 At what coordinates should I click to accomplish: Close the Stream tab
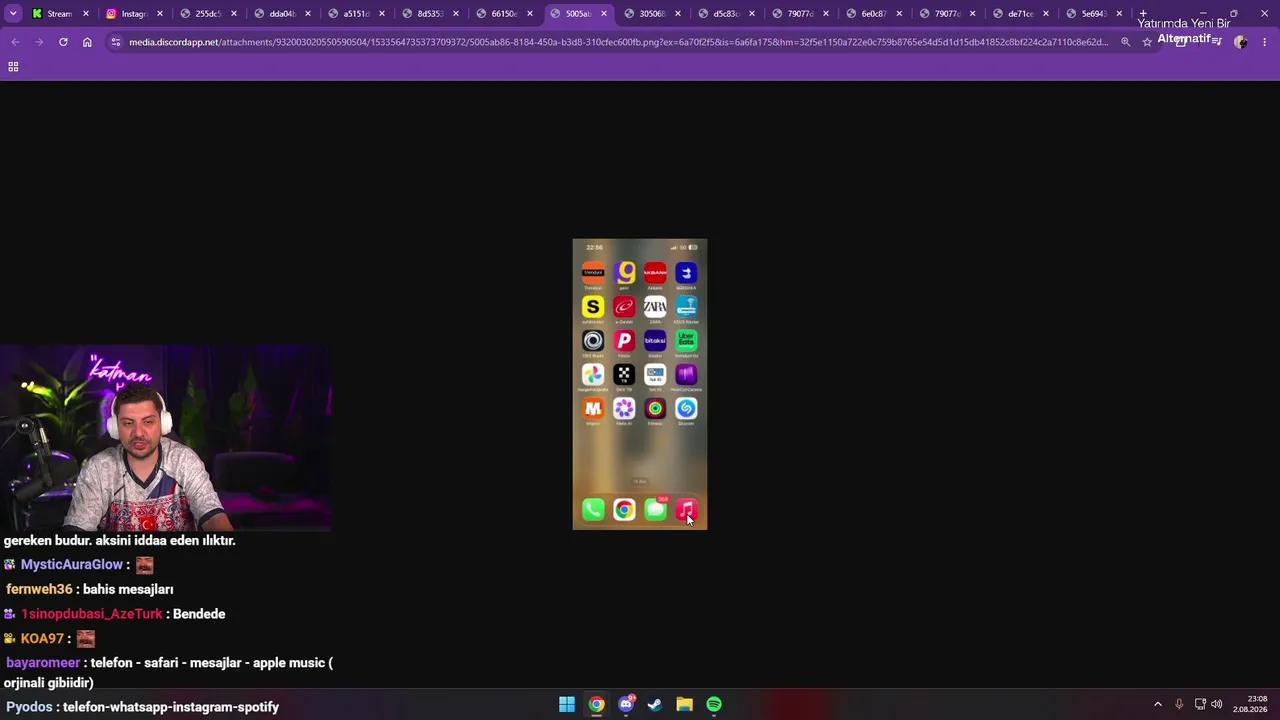tap(86, 14)
